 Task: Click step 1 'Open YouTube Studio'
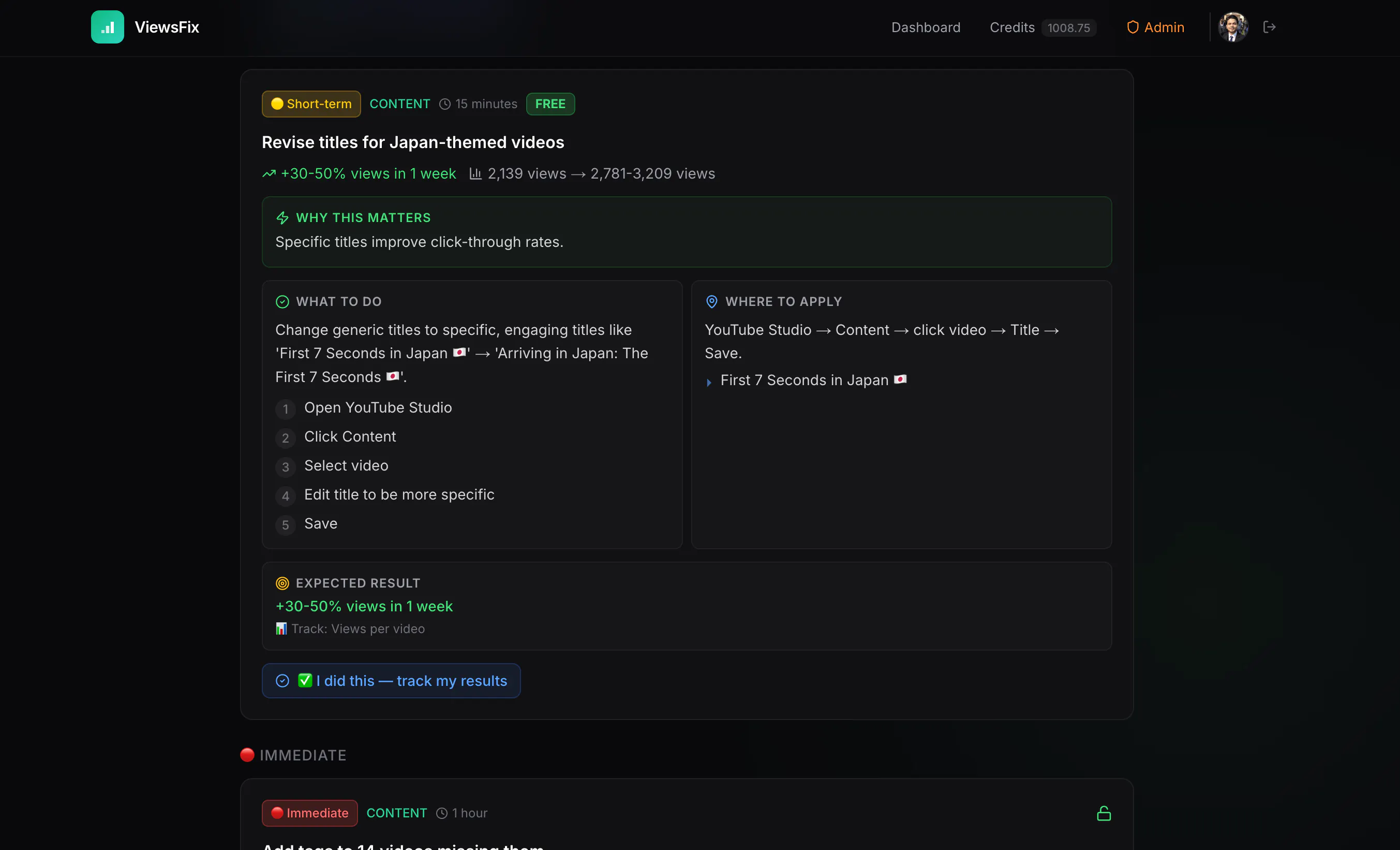click(x=378, y=408)
